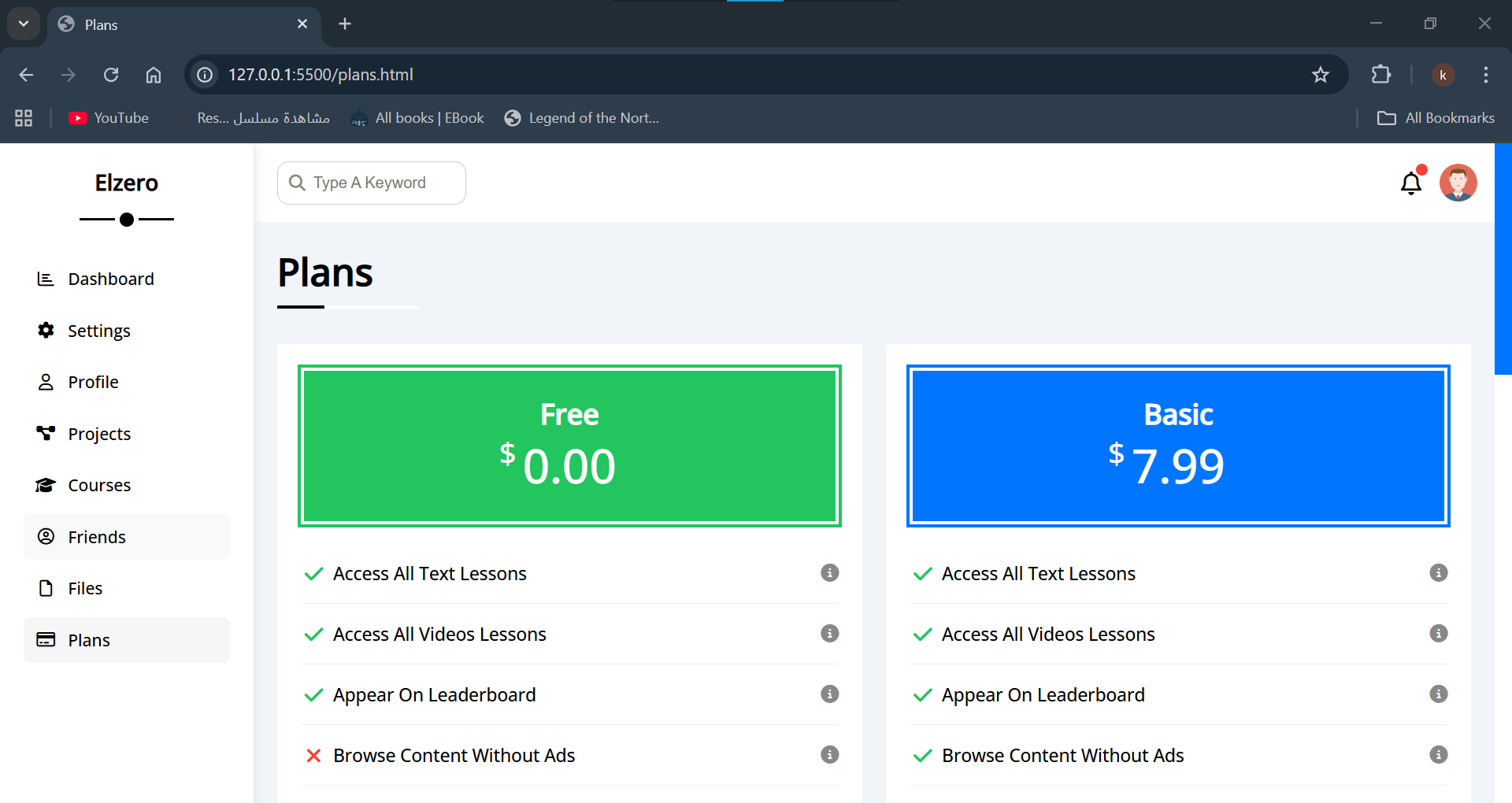Click the Files document icon
Viewport: 1512px width, 803px height.
45,587
